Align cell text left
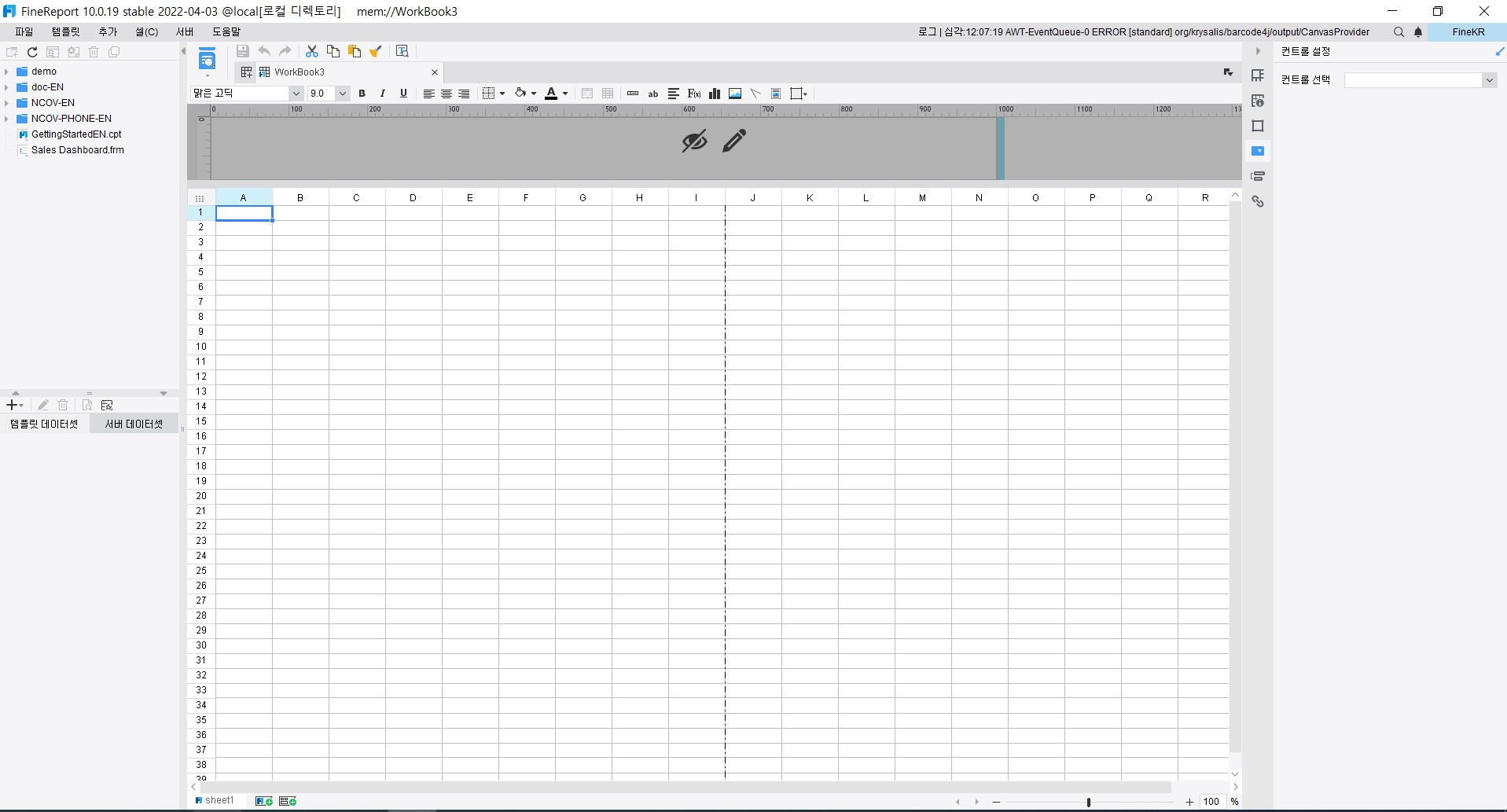 tap(428, 94)
